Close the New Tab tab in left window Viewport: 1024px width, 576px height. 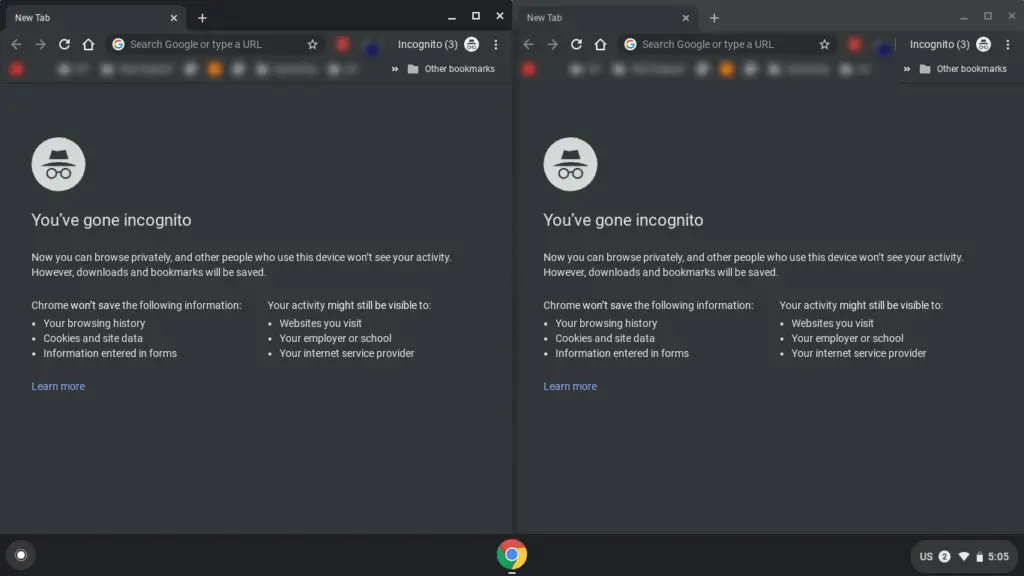(x=174, y=18)
